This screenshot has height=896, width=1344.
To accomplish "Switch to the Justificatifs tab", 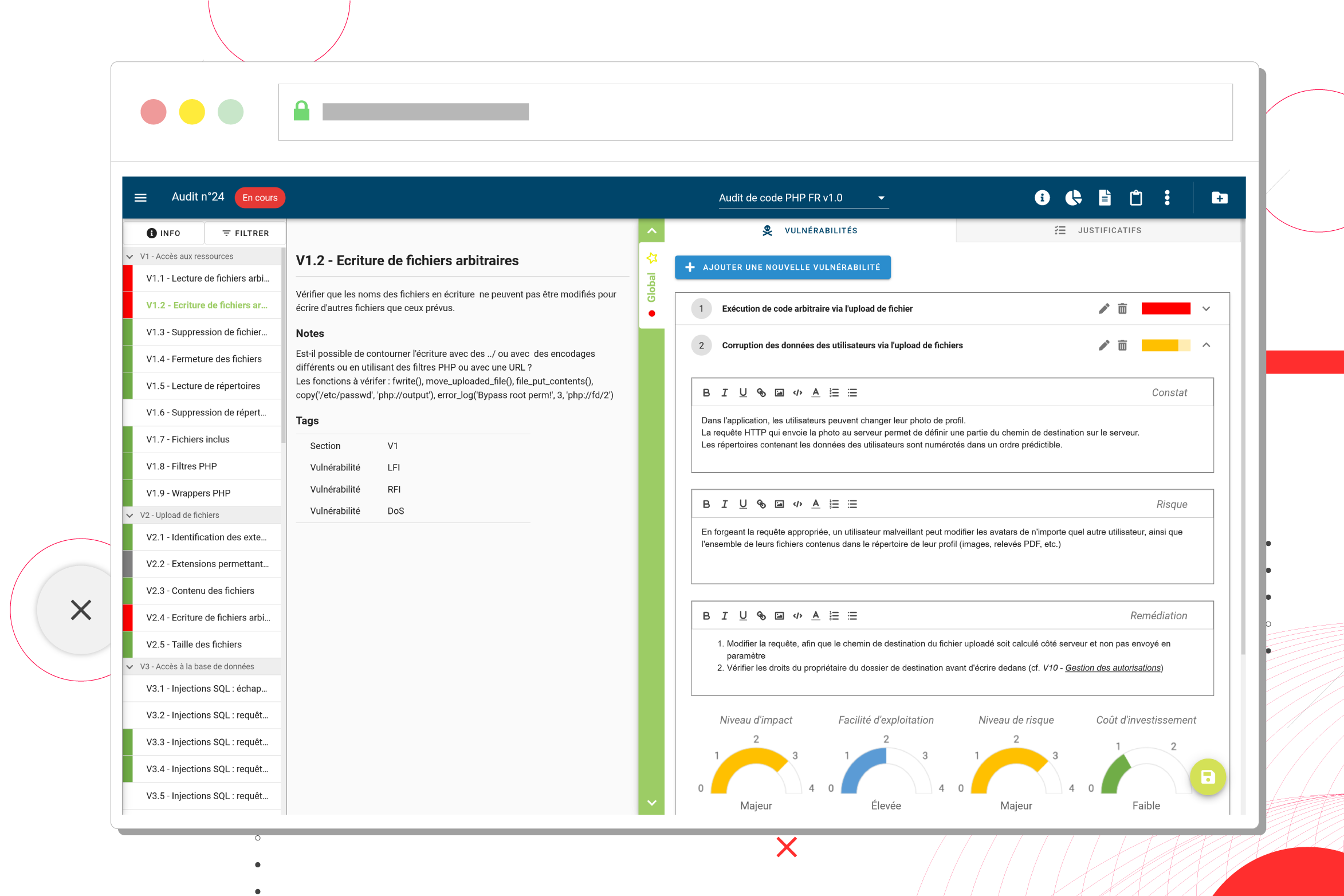I will [1098, 230].
